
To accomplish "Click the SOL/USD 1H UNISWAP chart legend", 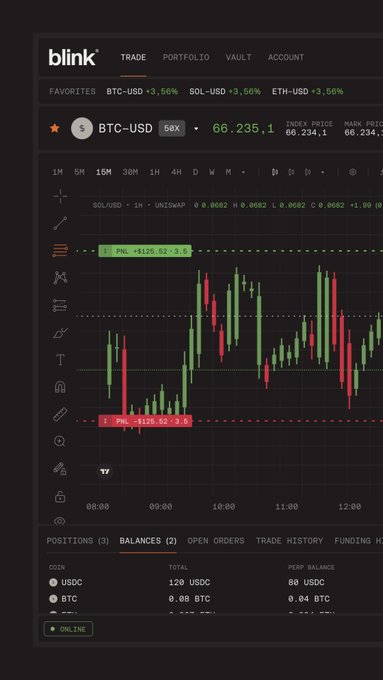I will (x=139, y=205).
